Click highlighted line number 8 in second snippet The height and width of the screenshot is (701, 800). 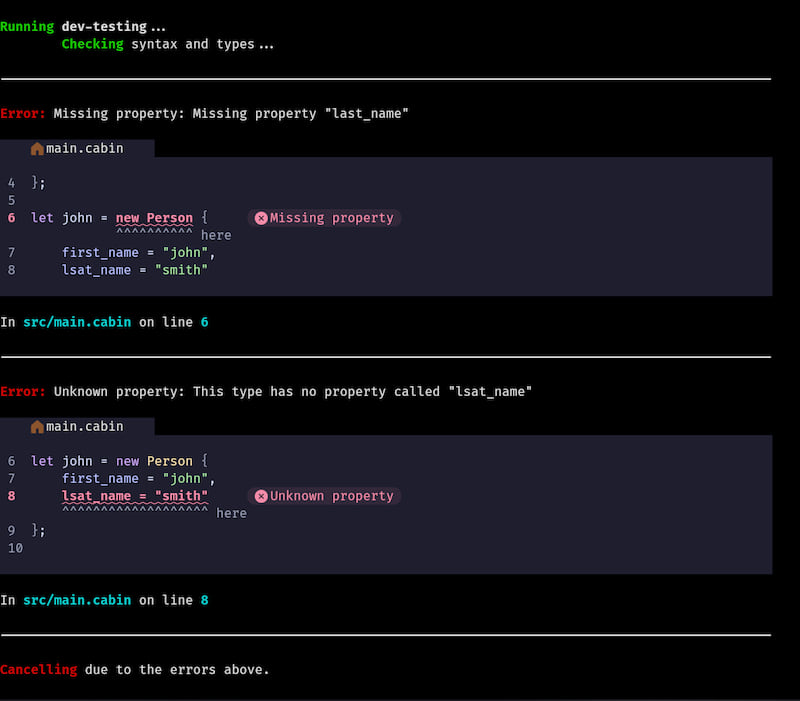[x=11, y=496]
